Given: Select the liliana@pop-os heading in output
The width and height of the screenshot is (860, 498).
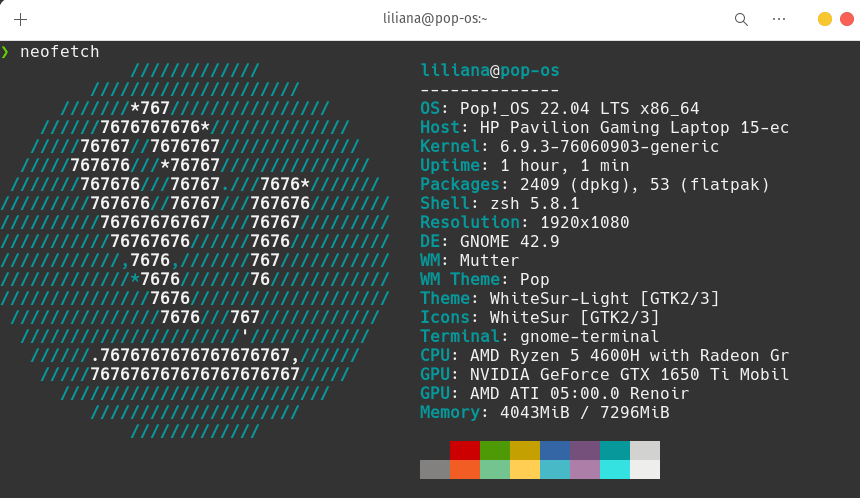Looking at the screenshot, I should pyautogui.click(x=490, y=71).
